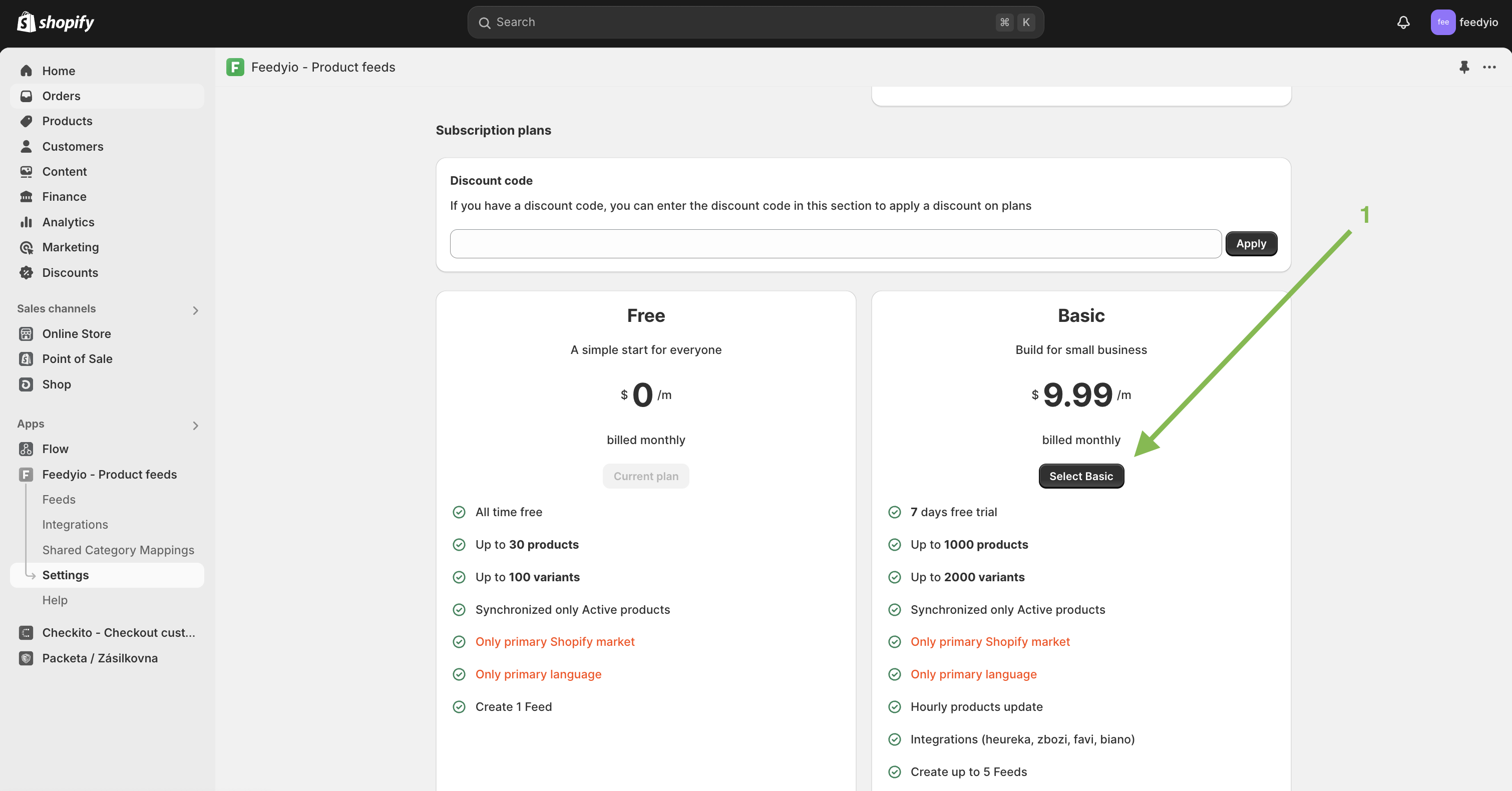The width and height of the screenshot is (1512, 791).
Task: Go to Orders
Action: tap(107, 96)
